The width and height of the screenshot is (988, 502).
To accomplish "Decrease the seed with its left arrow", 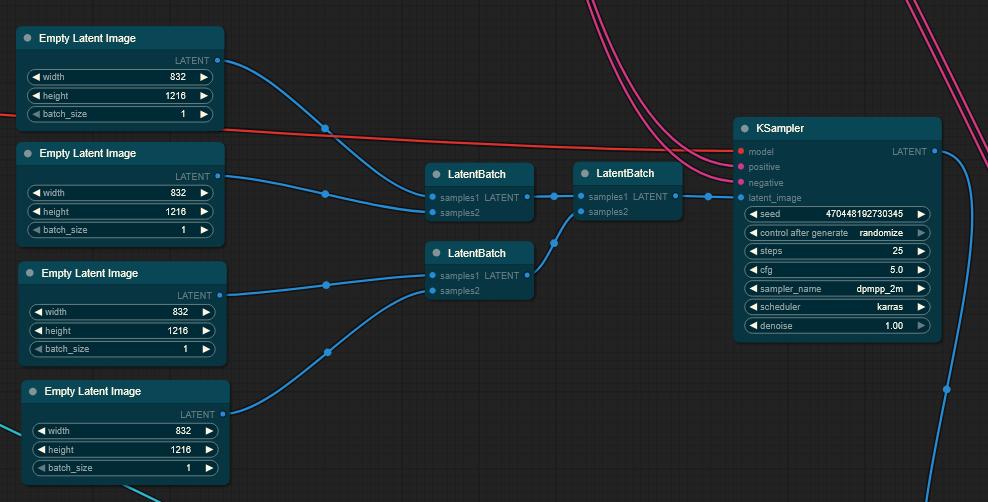I will pyautogui.click(x=753, y=214).
